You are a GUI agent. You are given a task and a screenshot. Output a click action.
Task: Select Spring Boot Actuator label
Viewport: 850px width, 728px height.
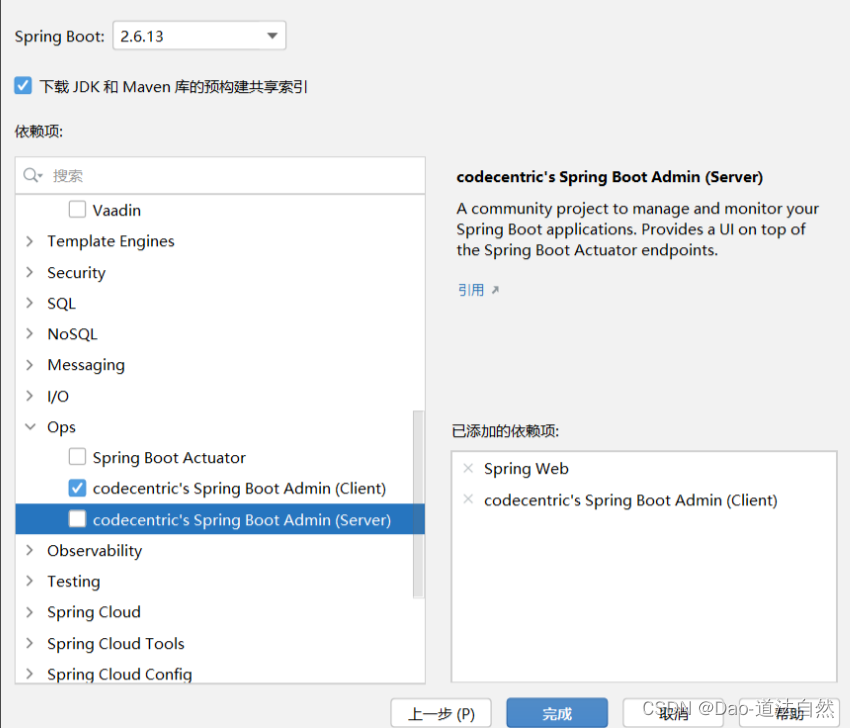[169, 458]
